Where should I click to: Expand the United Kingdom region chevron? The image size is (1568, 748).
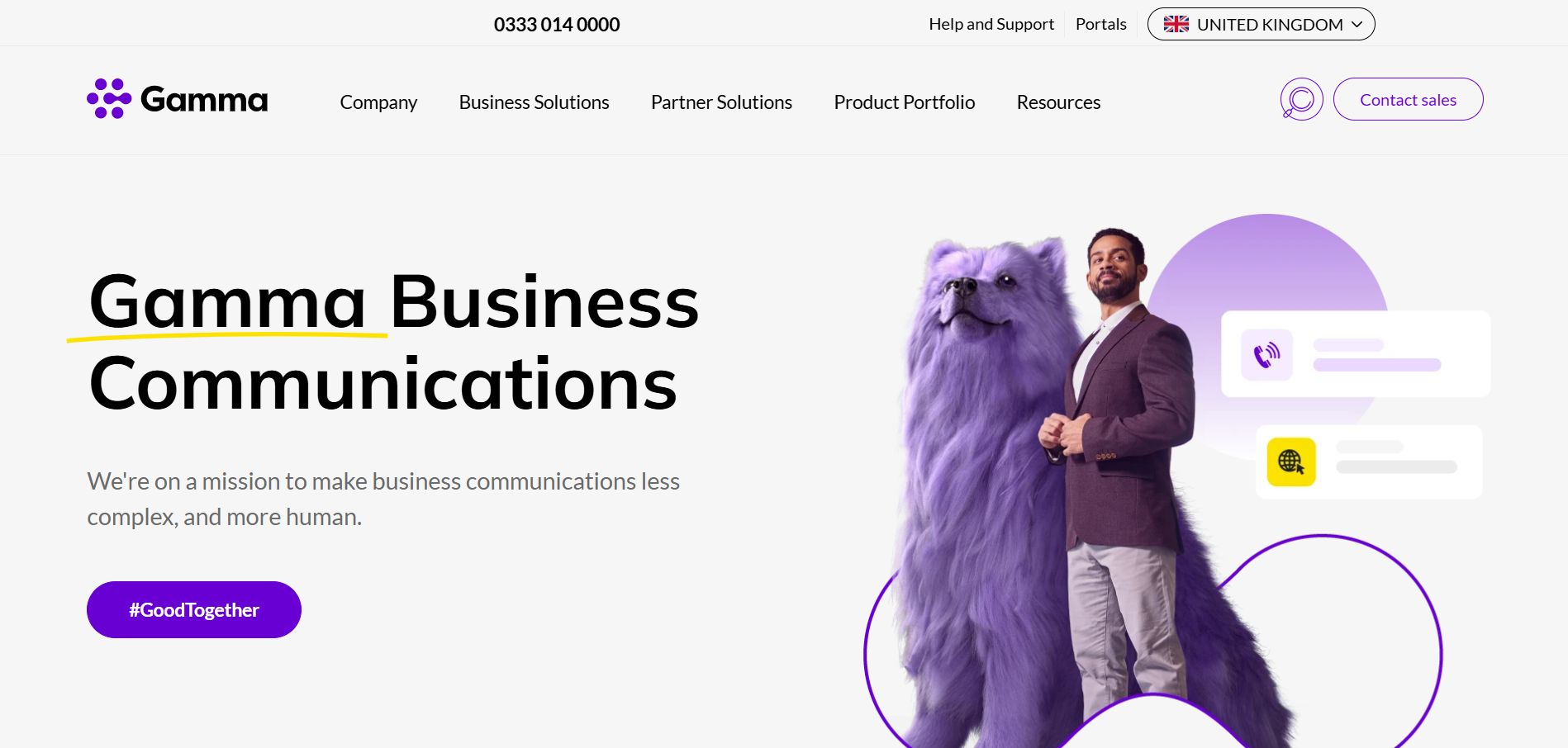pos(1357,25)
